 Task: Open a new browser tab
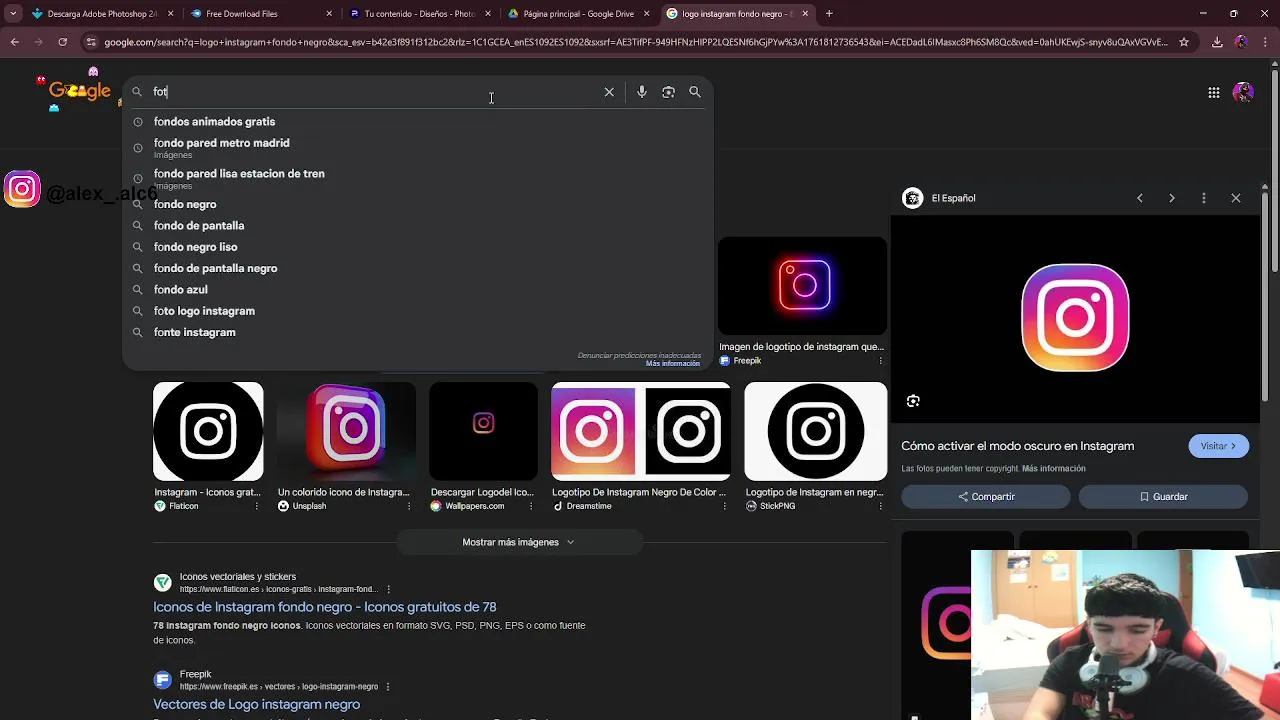(x=829, y=14)
